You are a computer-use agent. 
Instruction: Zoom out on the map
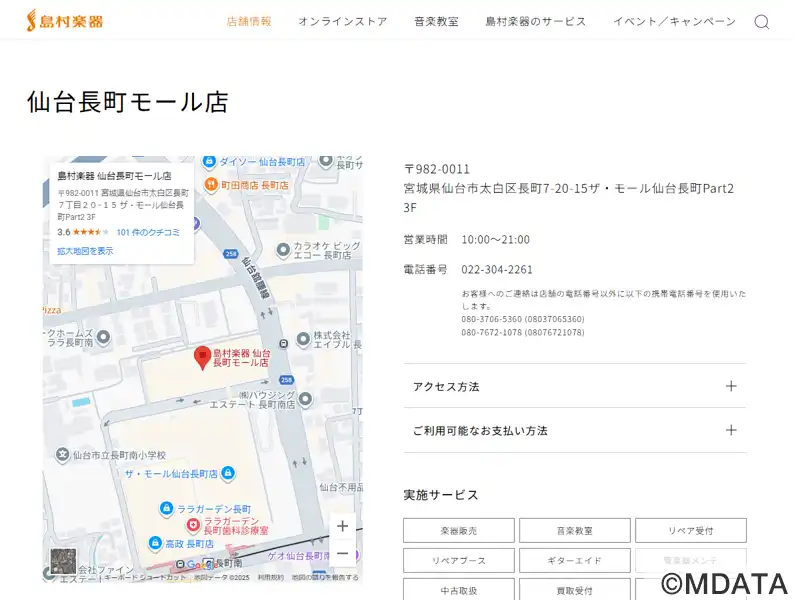point(342,553)
